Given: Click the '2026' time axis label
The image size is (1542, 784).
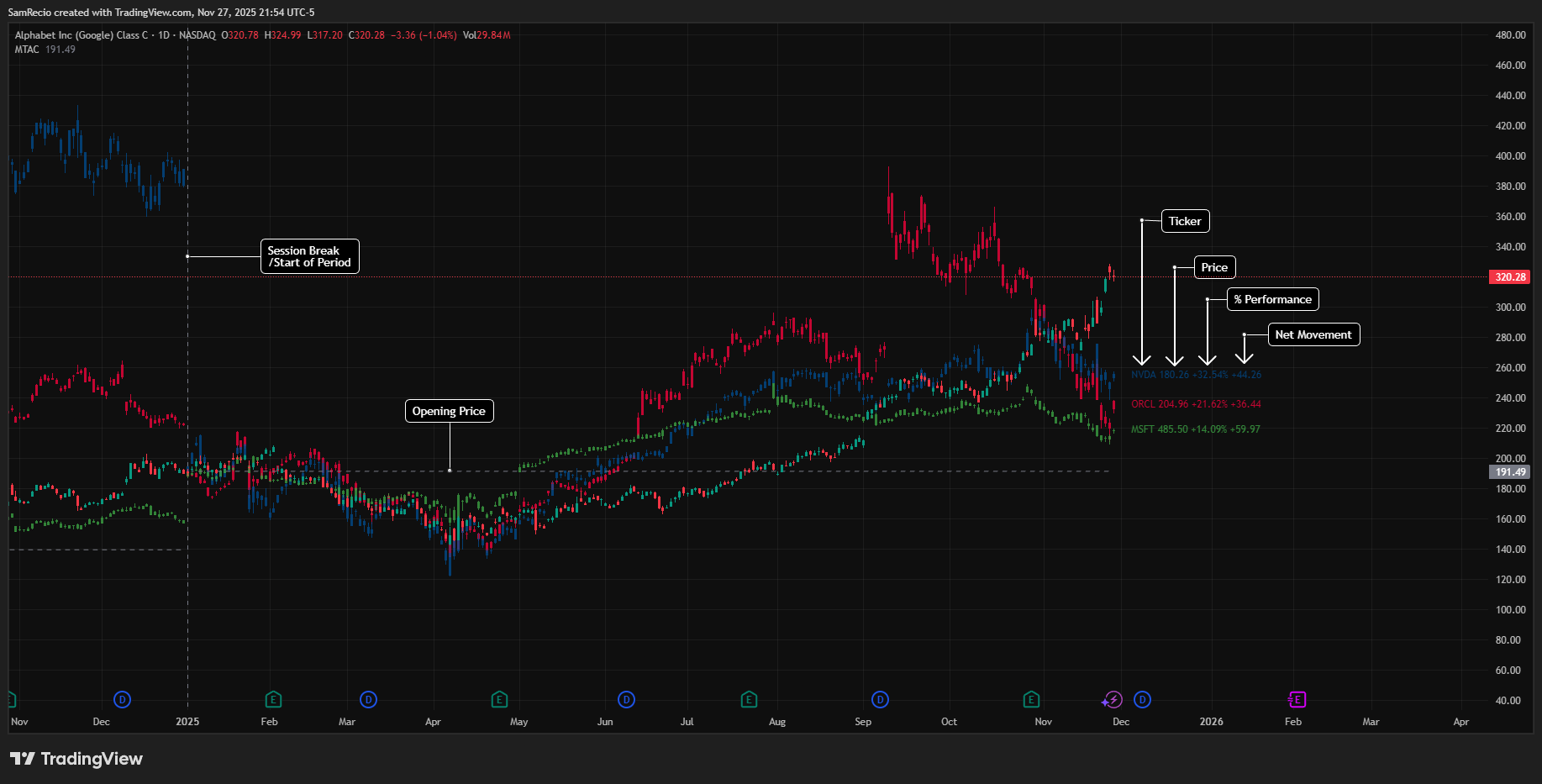Looking at the screenshot, I should coord(1211,722).
